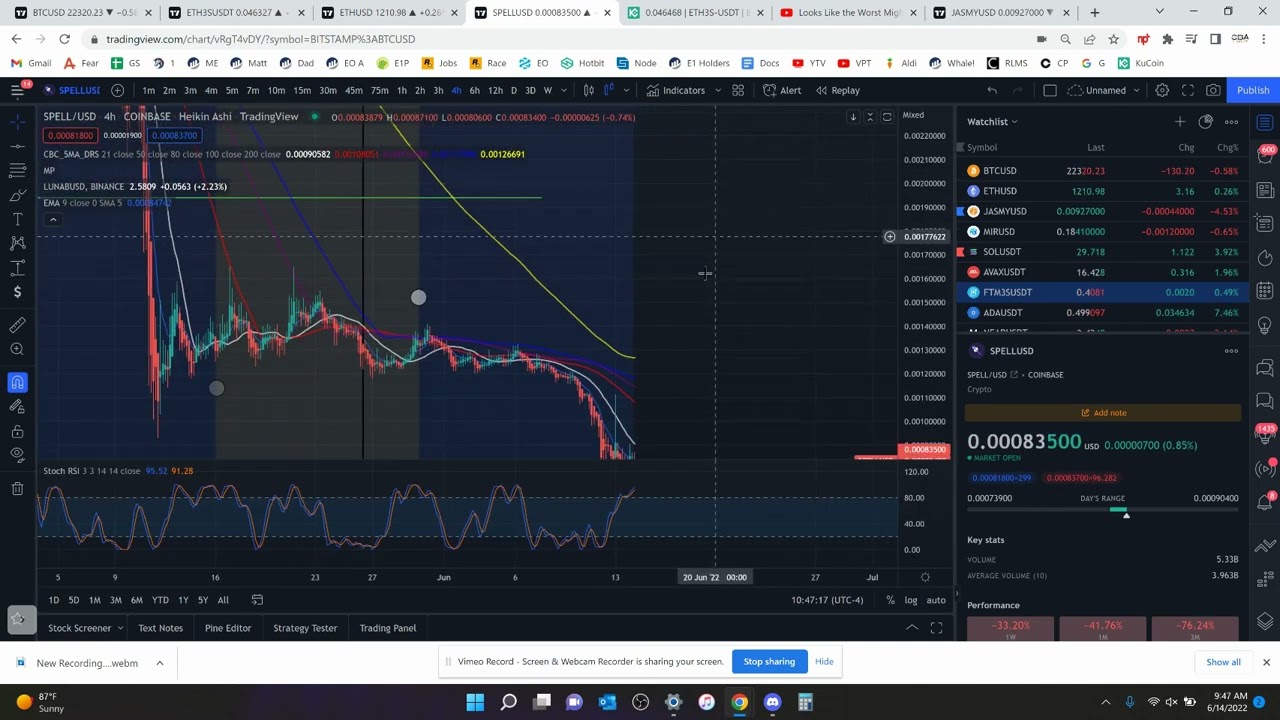
Task: Collapse the chart pane with the chevron toggle
Action: pyautogui.click(x=870, y=117)
